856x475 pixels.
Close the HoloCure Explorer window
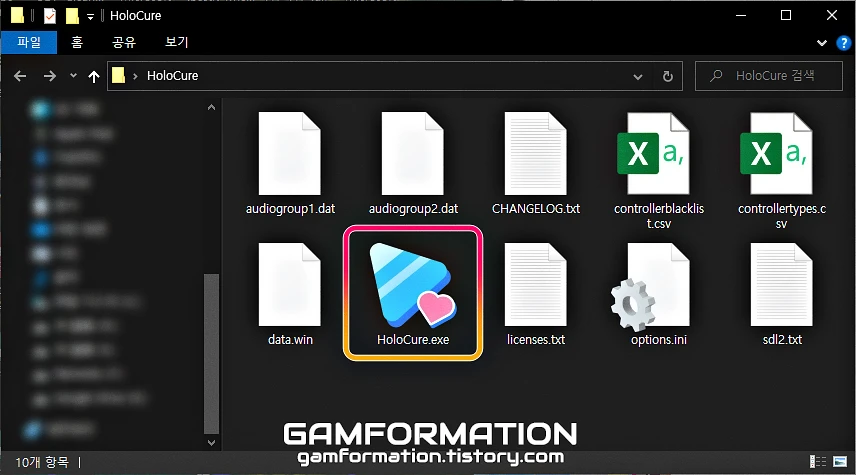[831, 15]
